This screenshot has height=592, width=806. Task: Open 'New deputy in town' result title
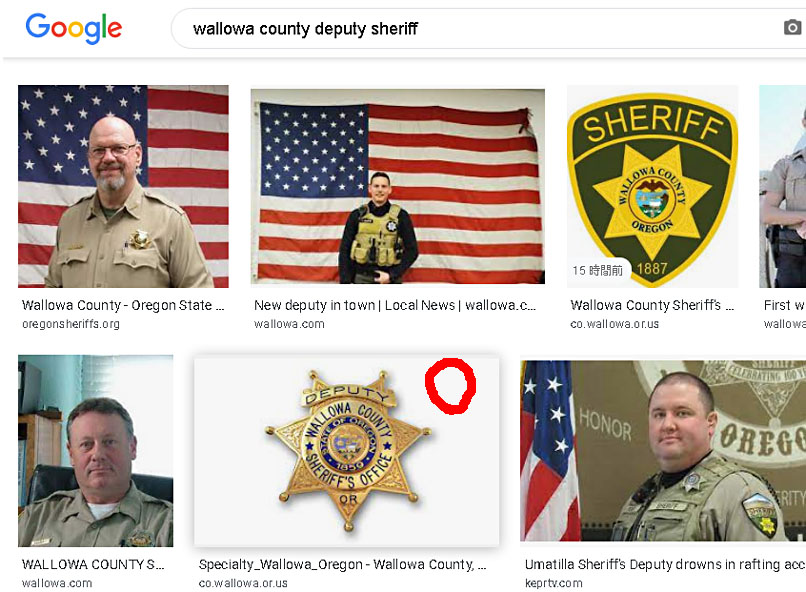[395, 305]
